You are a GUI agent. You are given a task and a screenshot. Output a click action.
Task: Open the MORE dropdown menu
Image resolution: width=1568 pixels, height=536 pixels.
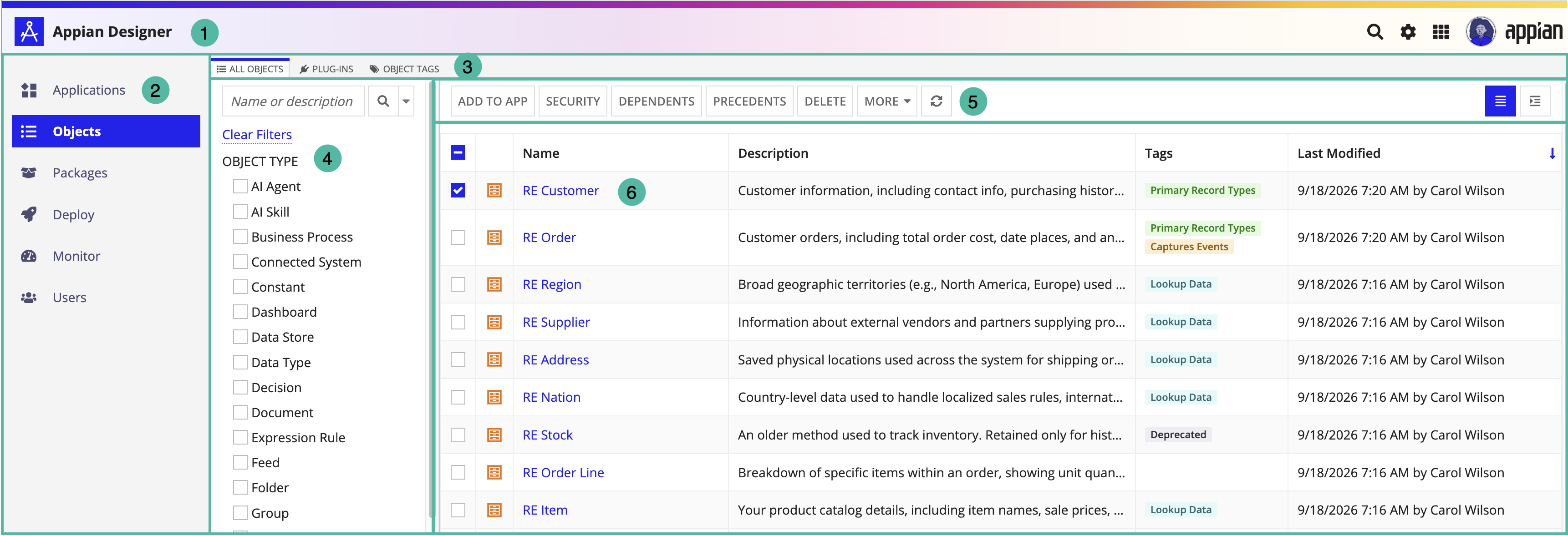(887, 101)
